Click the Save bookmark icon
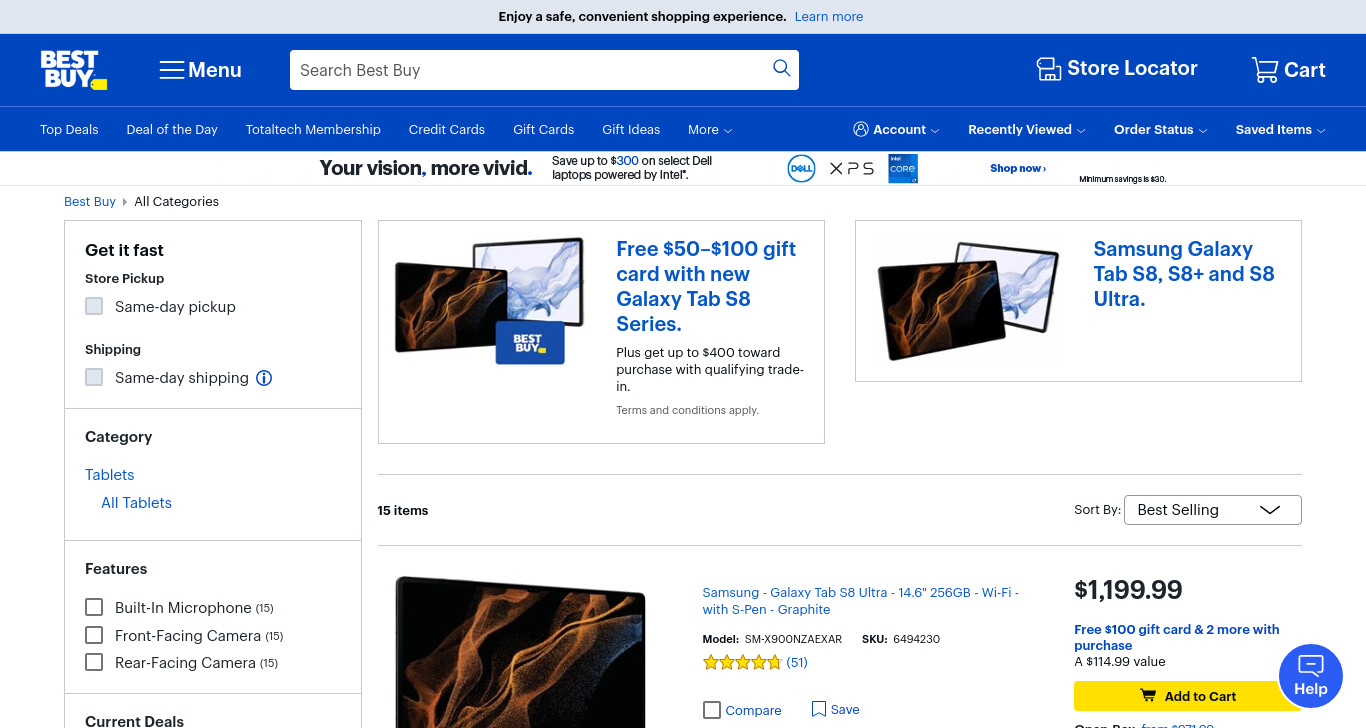The height and width of the screenshot is (728, 1366). 819,709
